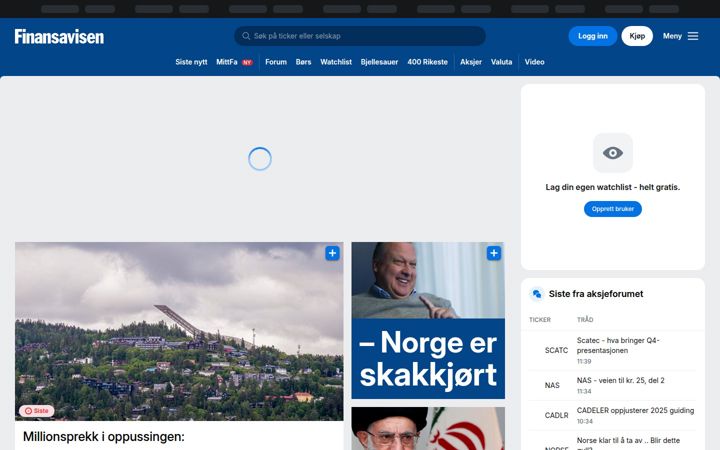Viewport: 720px width, 450px height.
Task: Click the eye watchlist icon
Action: (613, 153)
